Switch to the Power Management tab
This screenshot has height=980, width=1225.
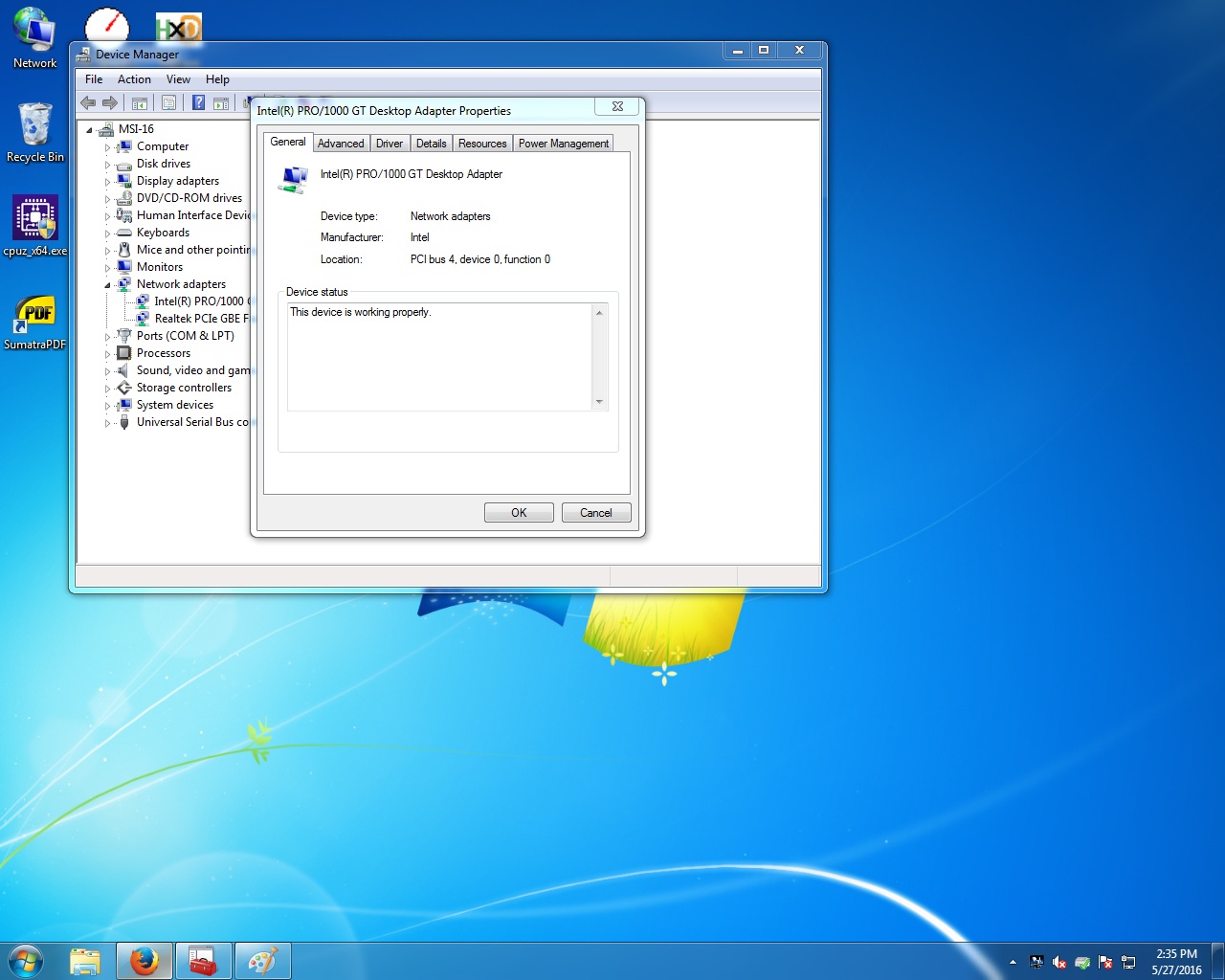(564, 144)
